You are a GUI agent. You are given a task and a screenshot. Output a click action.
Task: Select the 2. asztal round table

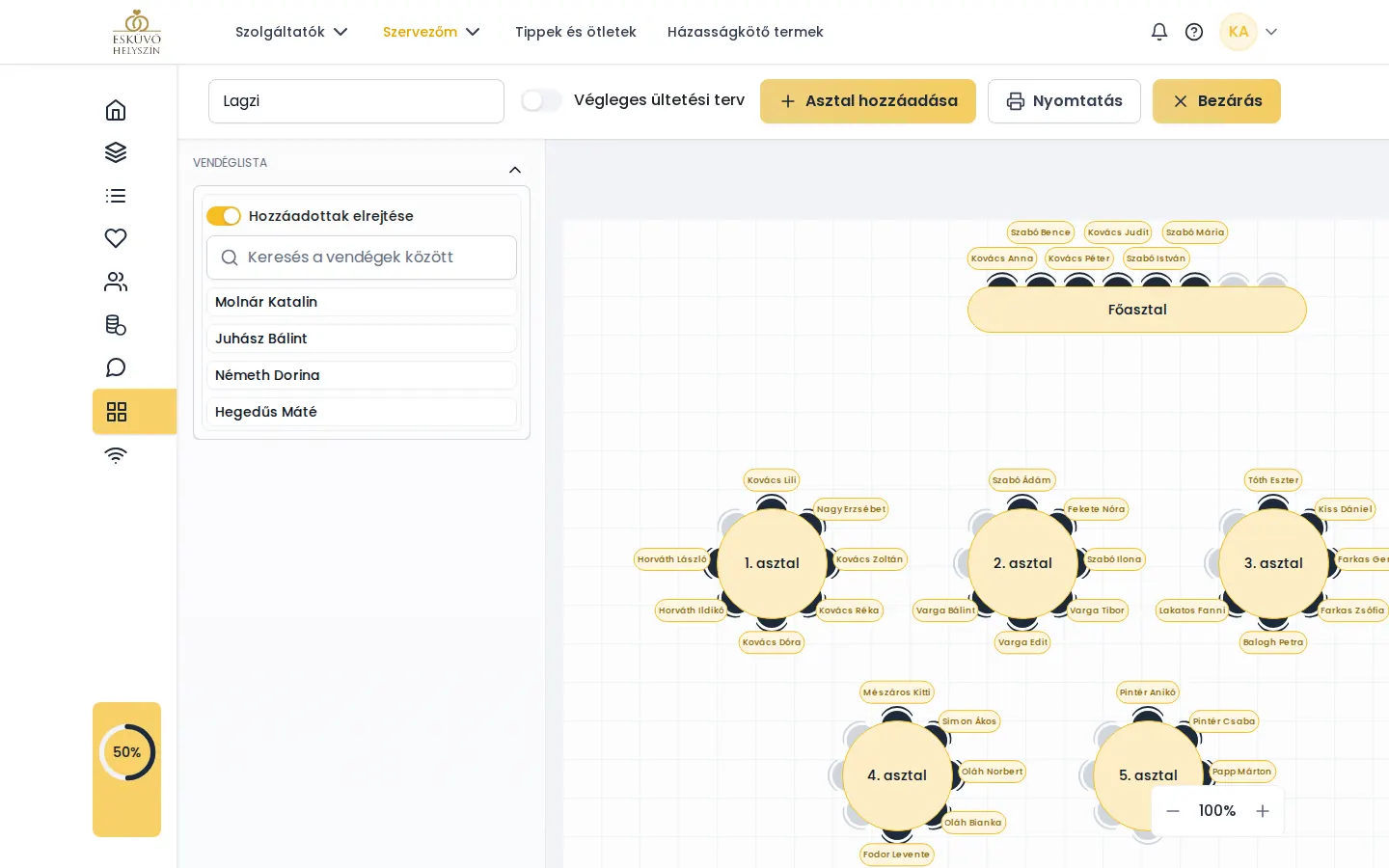(1022, 563)
